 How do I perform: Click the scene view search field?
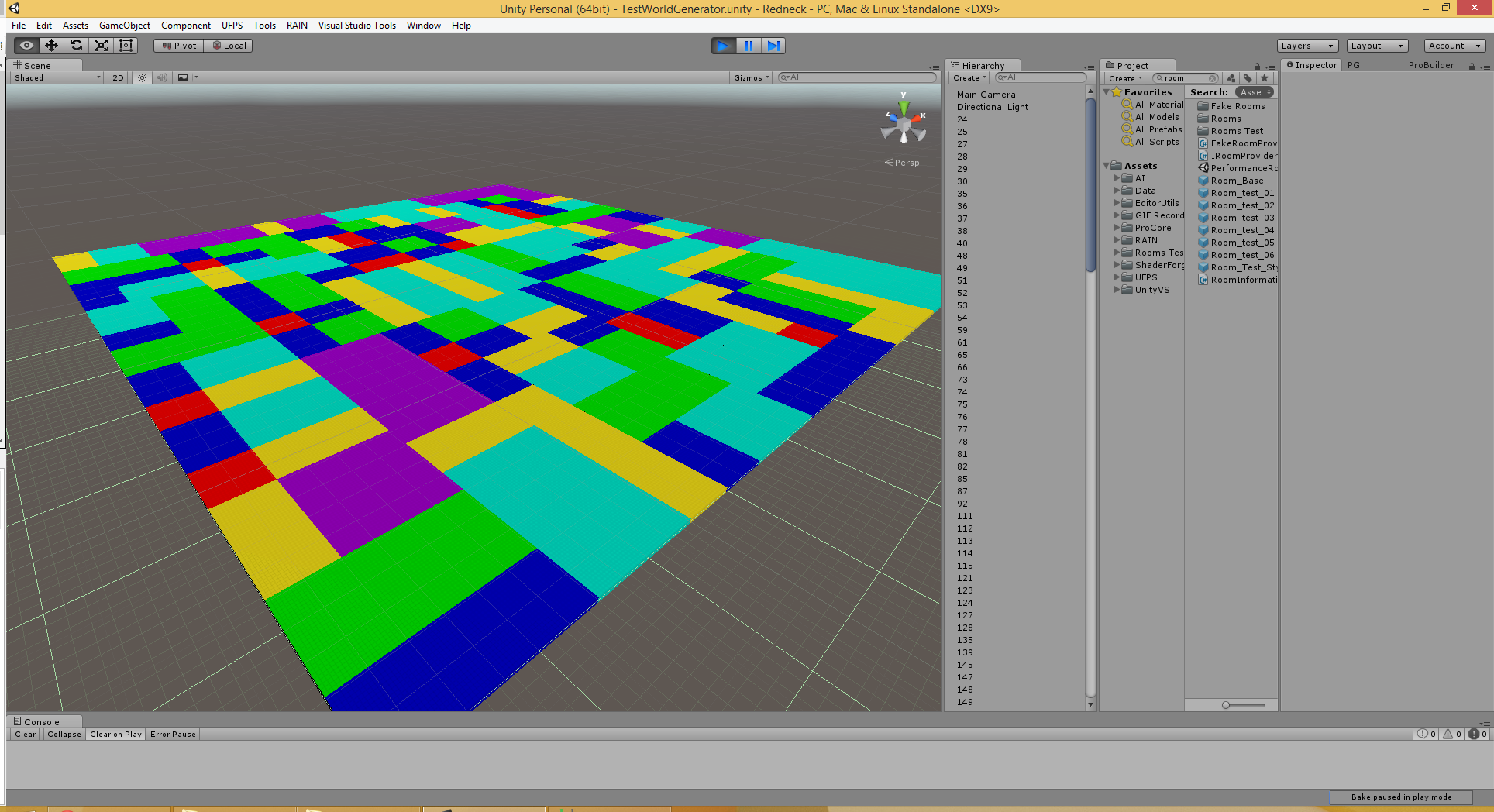tap(858, 77)
